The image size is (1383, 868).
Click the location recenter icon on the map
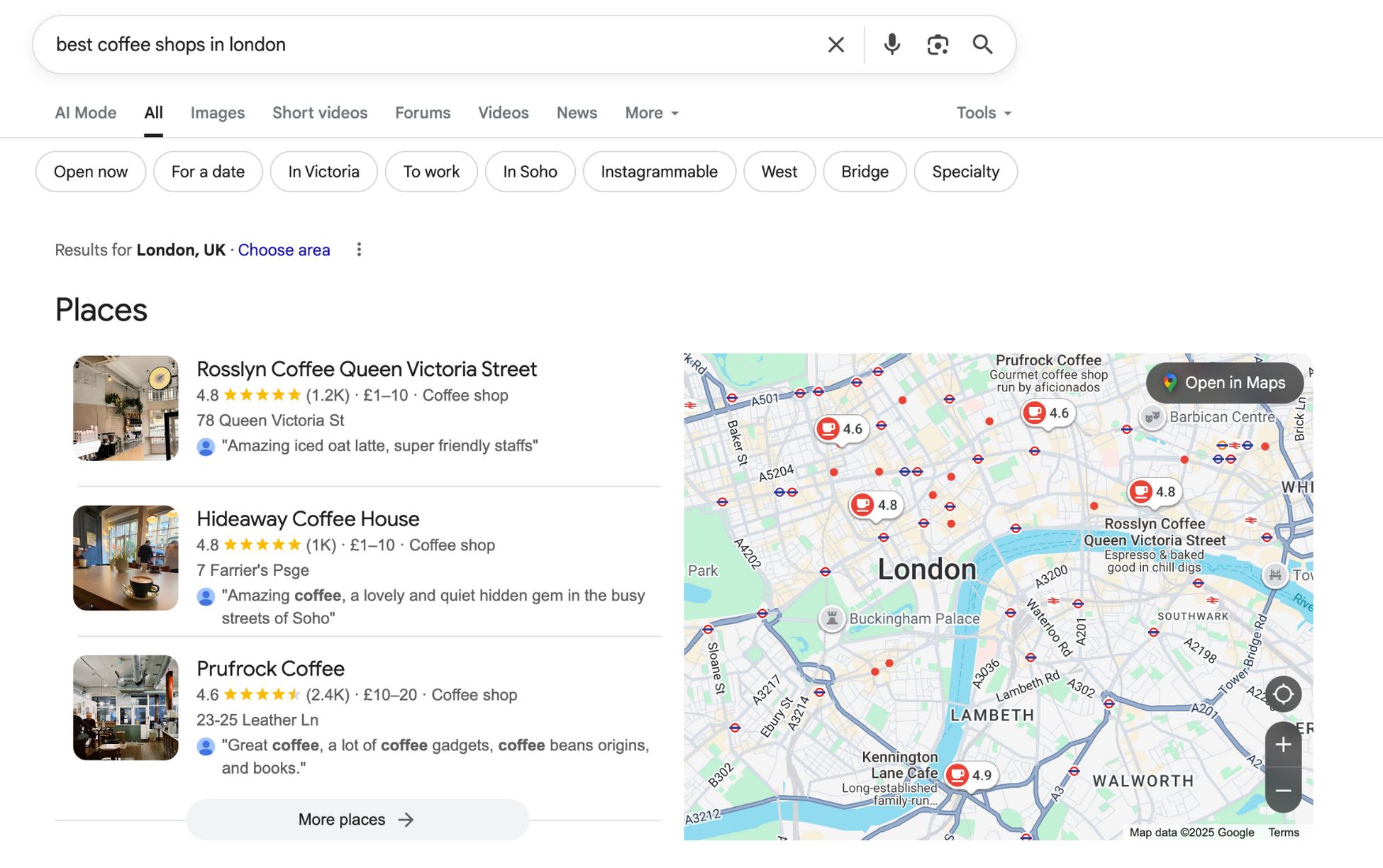(x=1283, y=695)
